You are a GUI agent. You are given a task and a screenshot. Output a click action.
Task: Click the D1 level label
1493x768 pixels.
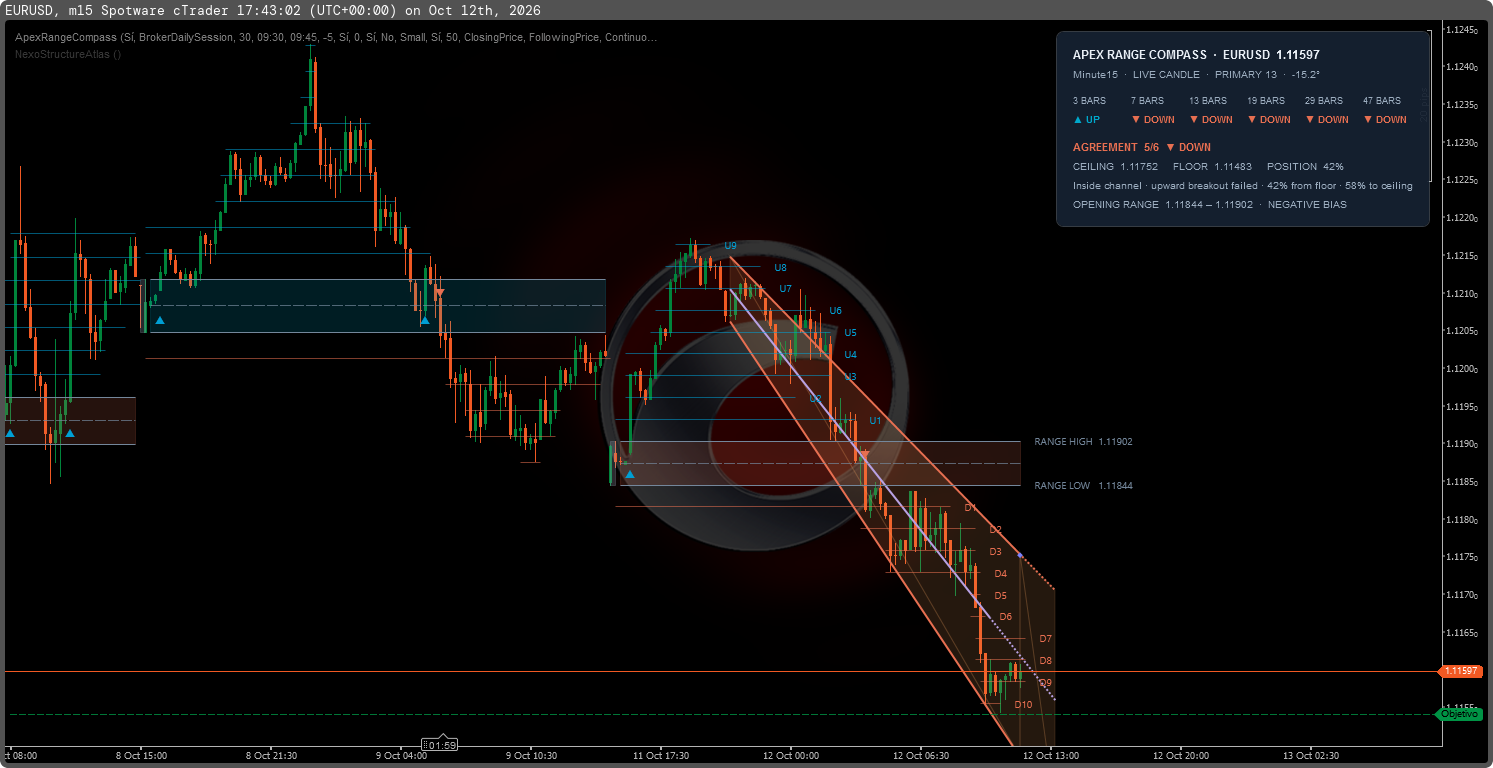(970, 508)
